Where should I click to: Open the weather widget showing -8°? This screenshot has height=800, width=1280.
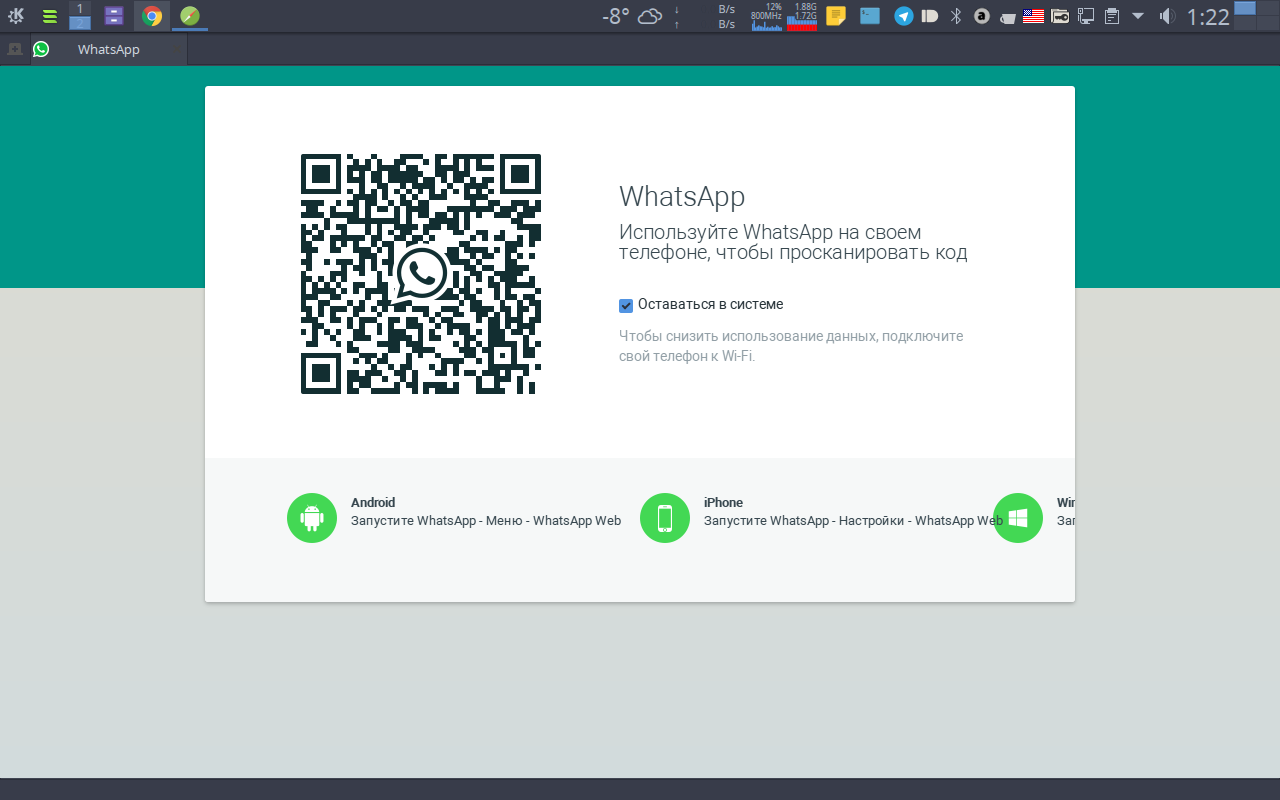tap(632, 16)
